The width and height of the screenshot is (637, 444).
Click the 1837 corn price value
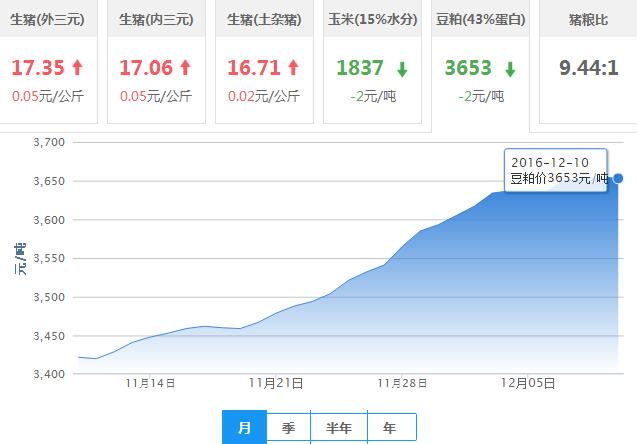[360, 68]
